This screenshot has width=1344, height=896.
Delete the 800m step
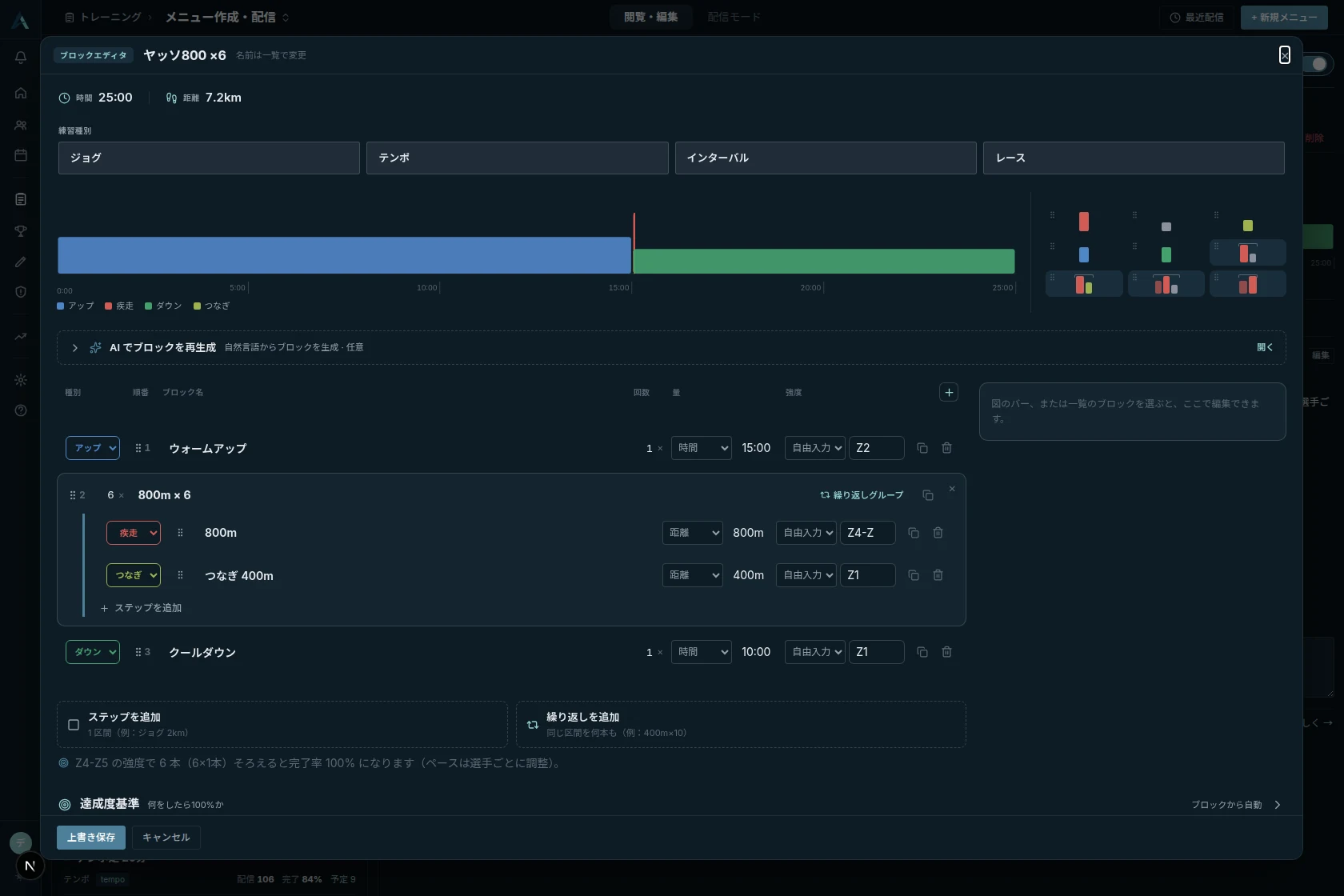pos(938,533)
